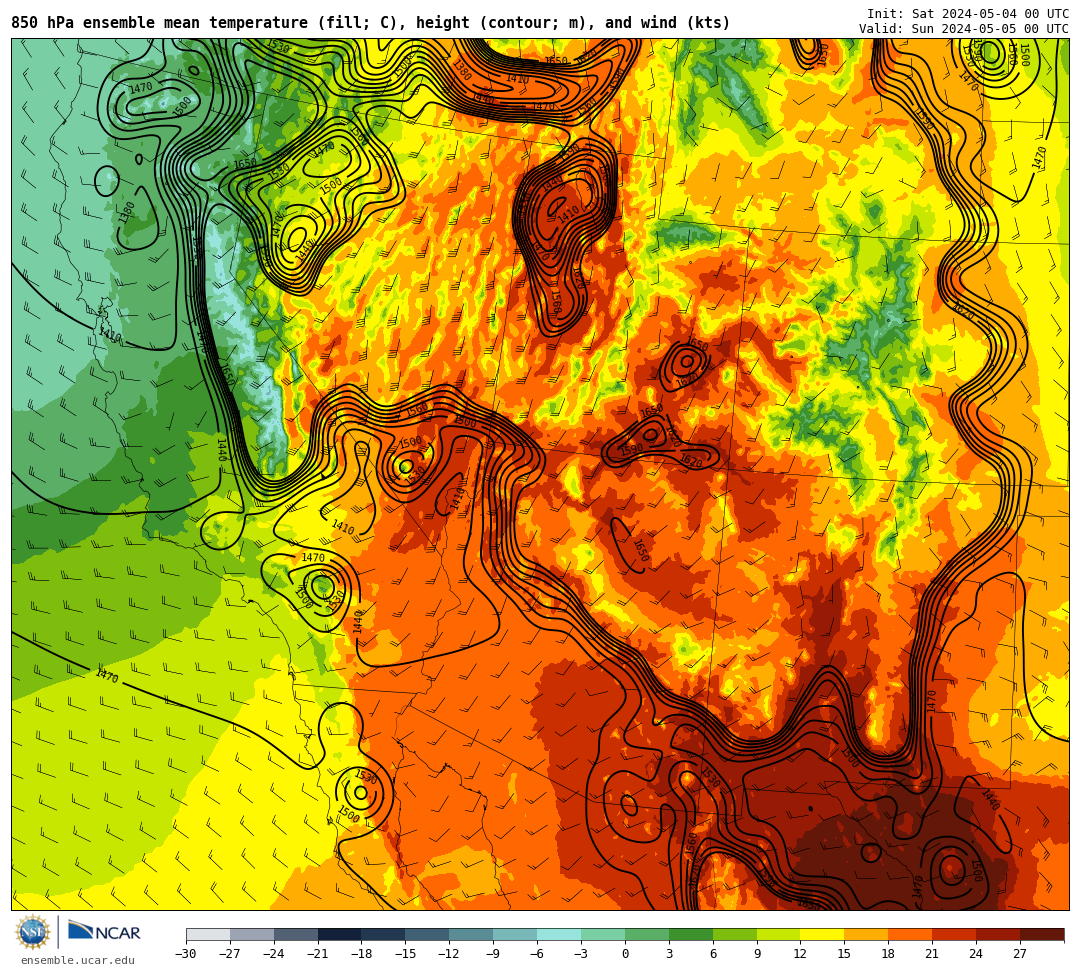This screenshot has height=973, width=1080.
Task: Click the 3 colorbar label
Action: pyautogui.click(x=669, y=954)
